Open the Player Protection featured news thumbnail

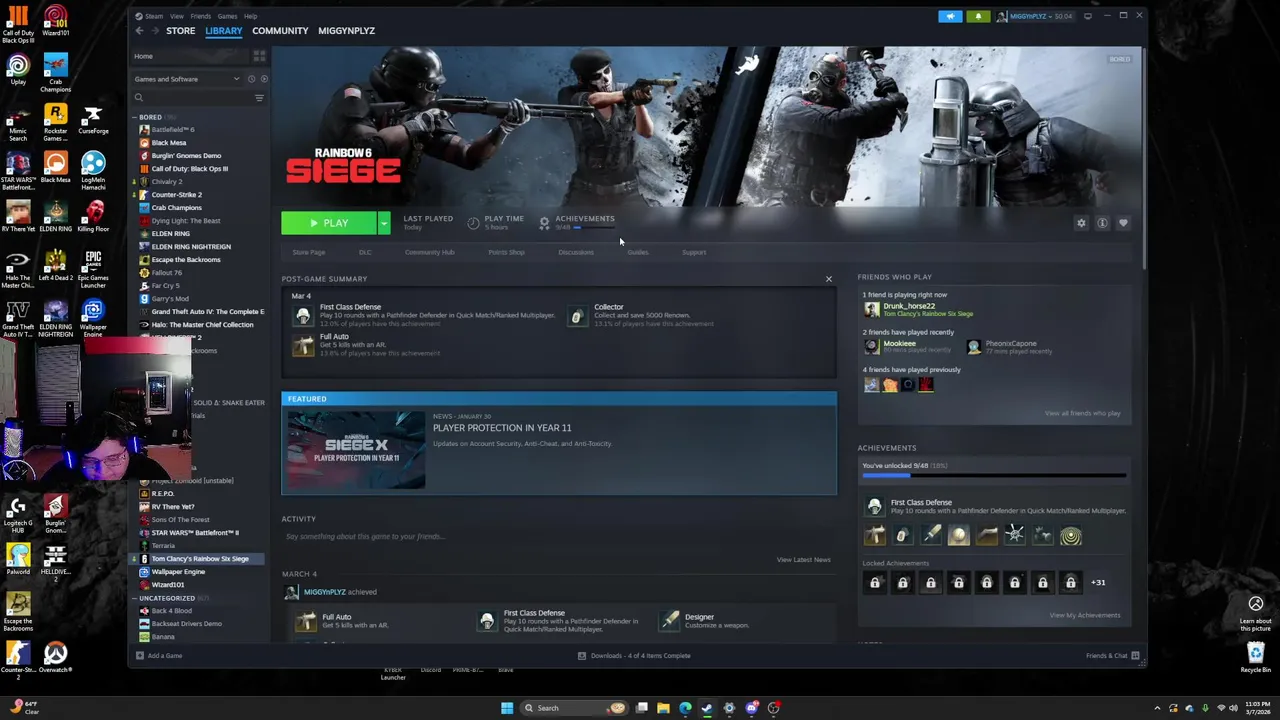pyautogui.click(x=354, y=449)
